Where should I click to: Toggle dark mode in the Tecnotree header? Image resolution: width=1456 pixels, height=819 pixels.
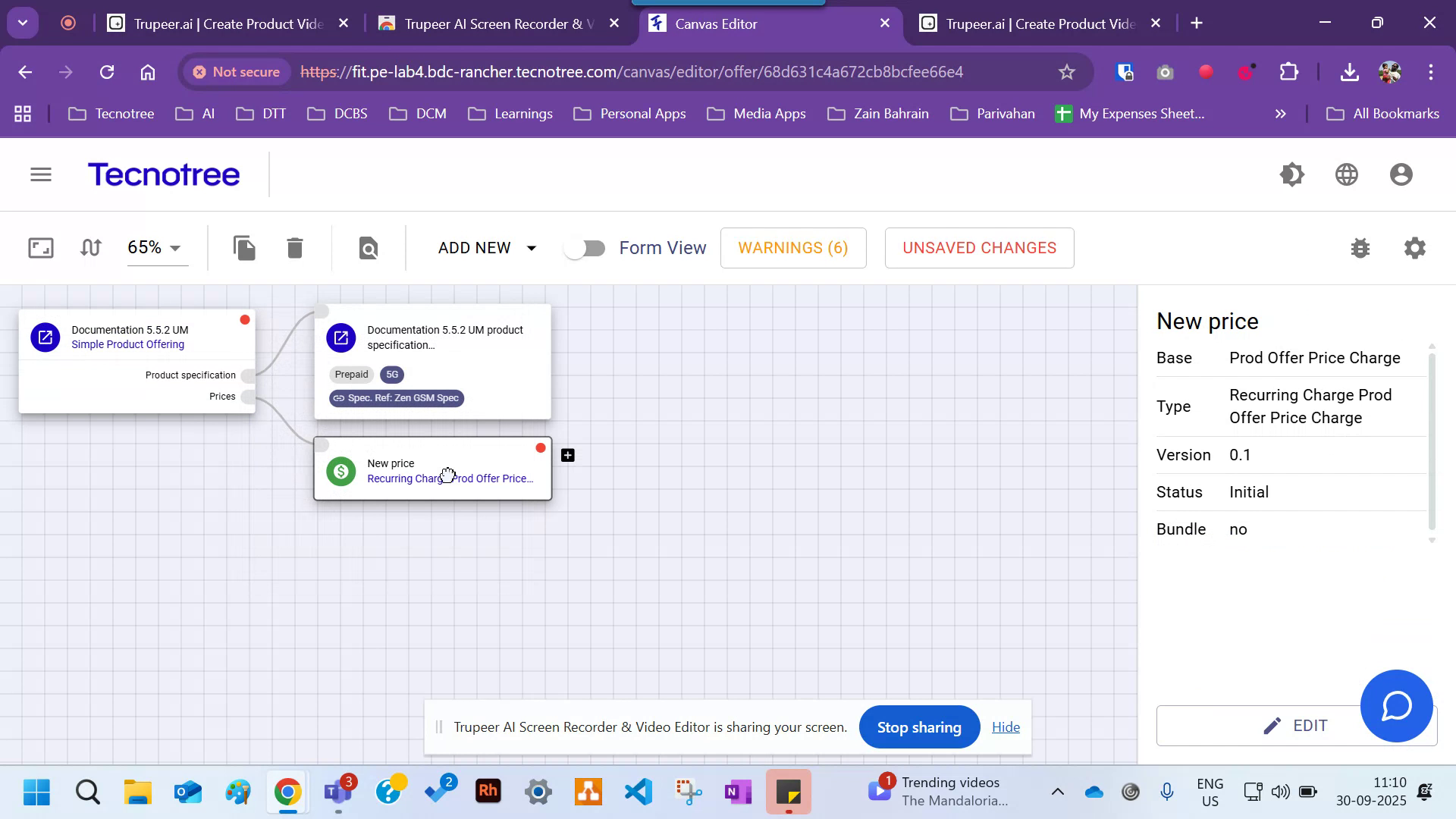tap(1292, 174)
